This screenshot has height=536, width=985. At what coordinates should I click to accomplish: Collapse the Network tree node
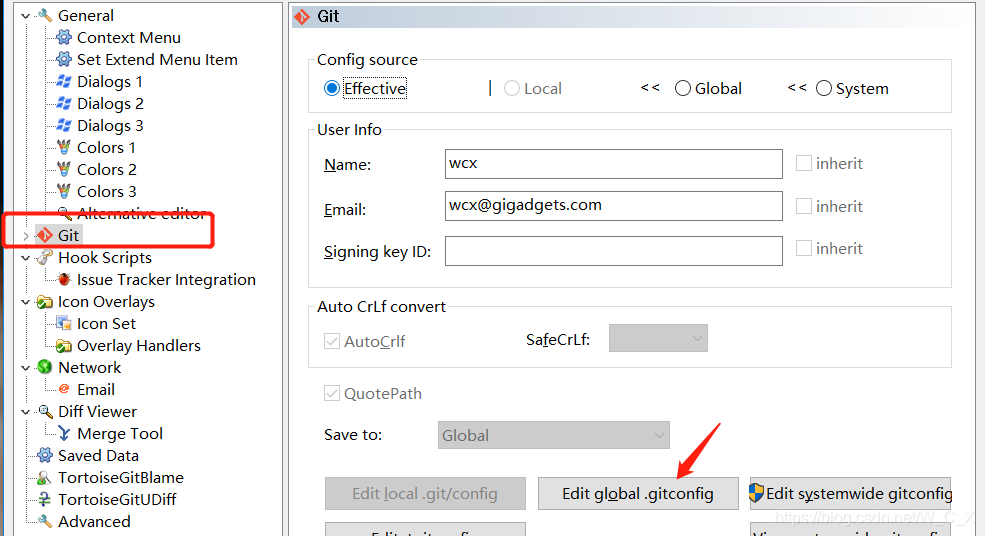coord(25,368)
